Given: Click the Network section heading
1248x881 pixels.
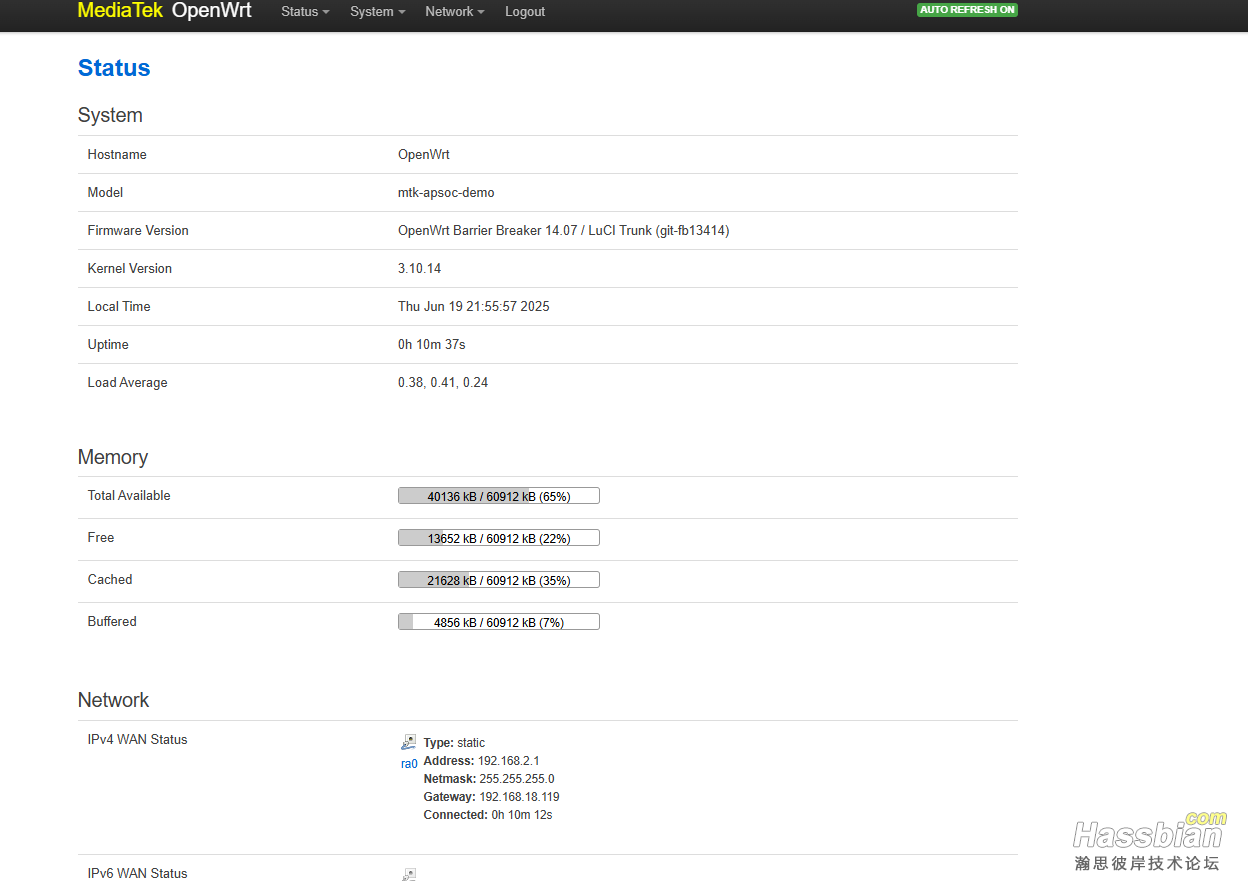Looking at the screenshot, I should pos(114,700).
